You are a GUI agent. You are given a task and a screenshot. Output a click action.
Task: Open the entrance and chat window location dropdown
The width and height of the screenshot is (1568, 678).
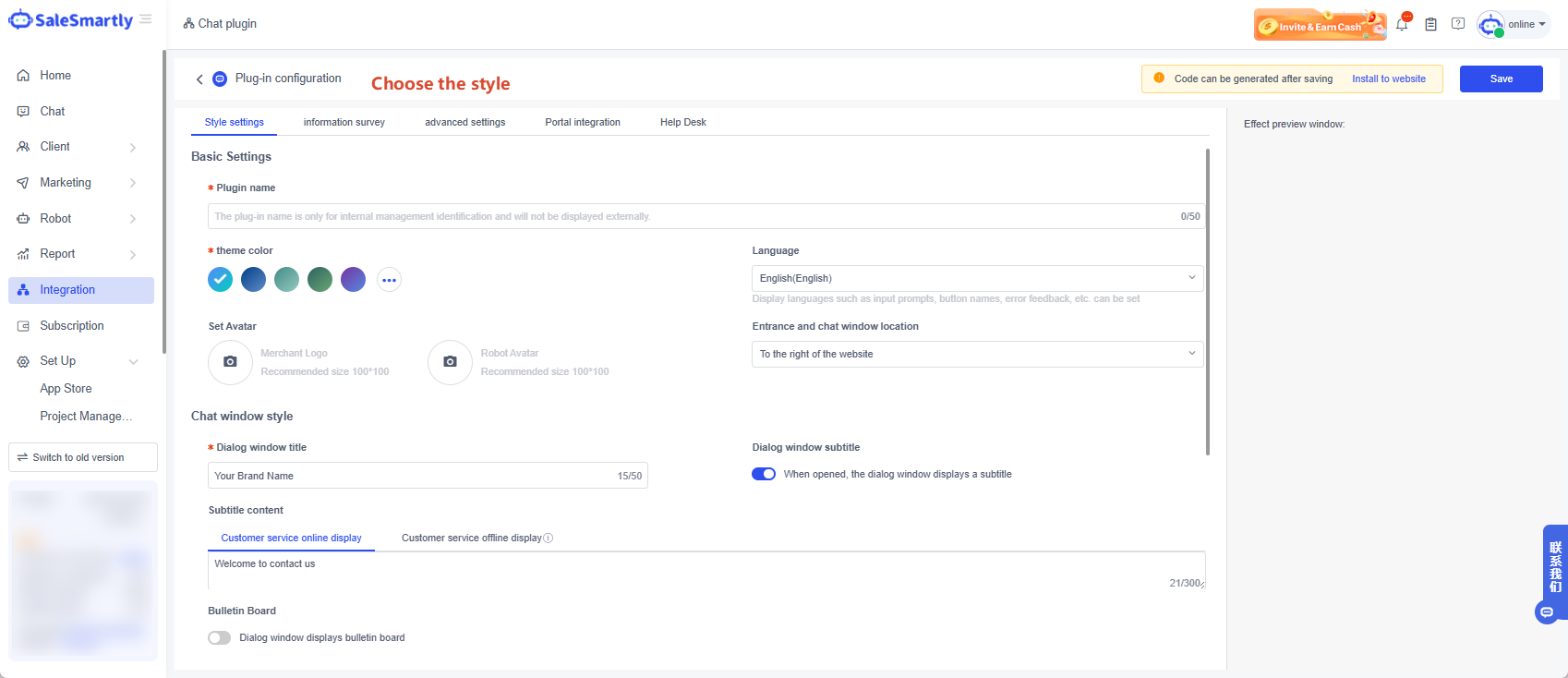pos(978,354)
